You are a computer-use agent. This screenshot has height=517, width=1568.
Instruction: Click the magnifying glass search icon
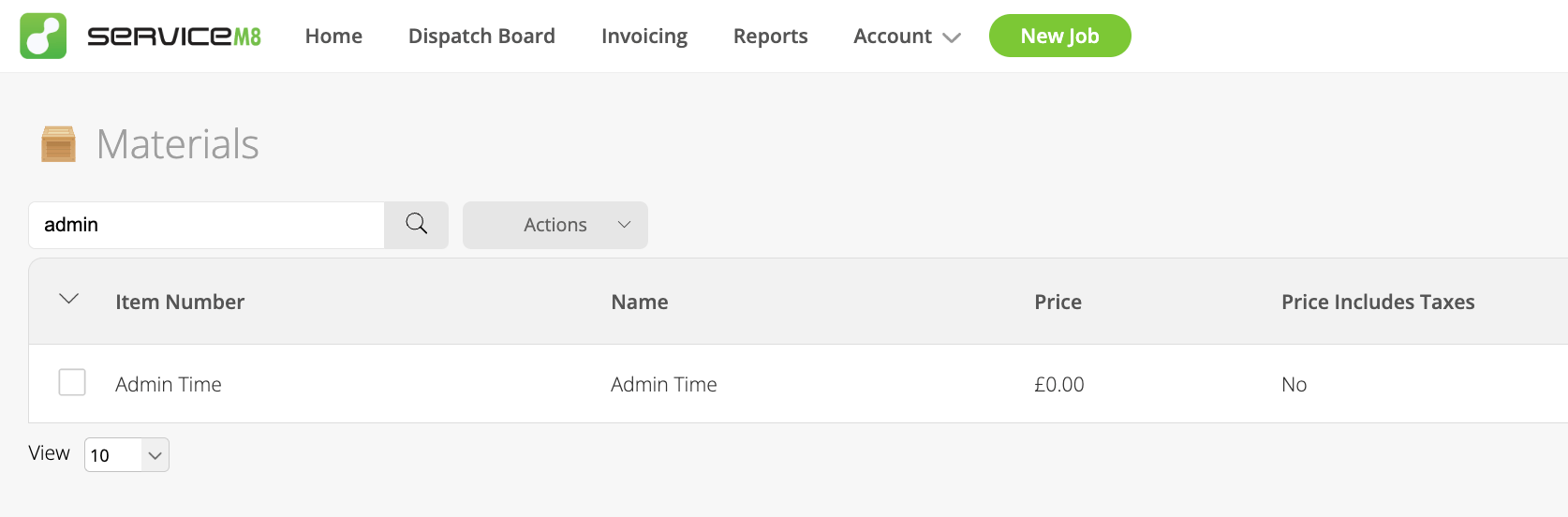point(417,225)
